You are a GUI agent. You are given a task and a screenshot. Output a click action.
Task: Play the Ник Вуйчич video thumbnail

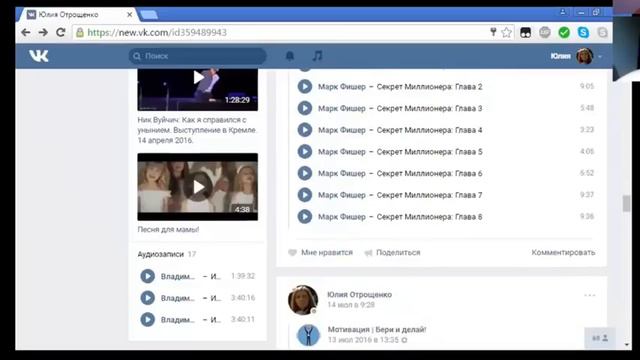click(198, 89)
